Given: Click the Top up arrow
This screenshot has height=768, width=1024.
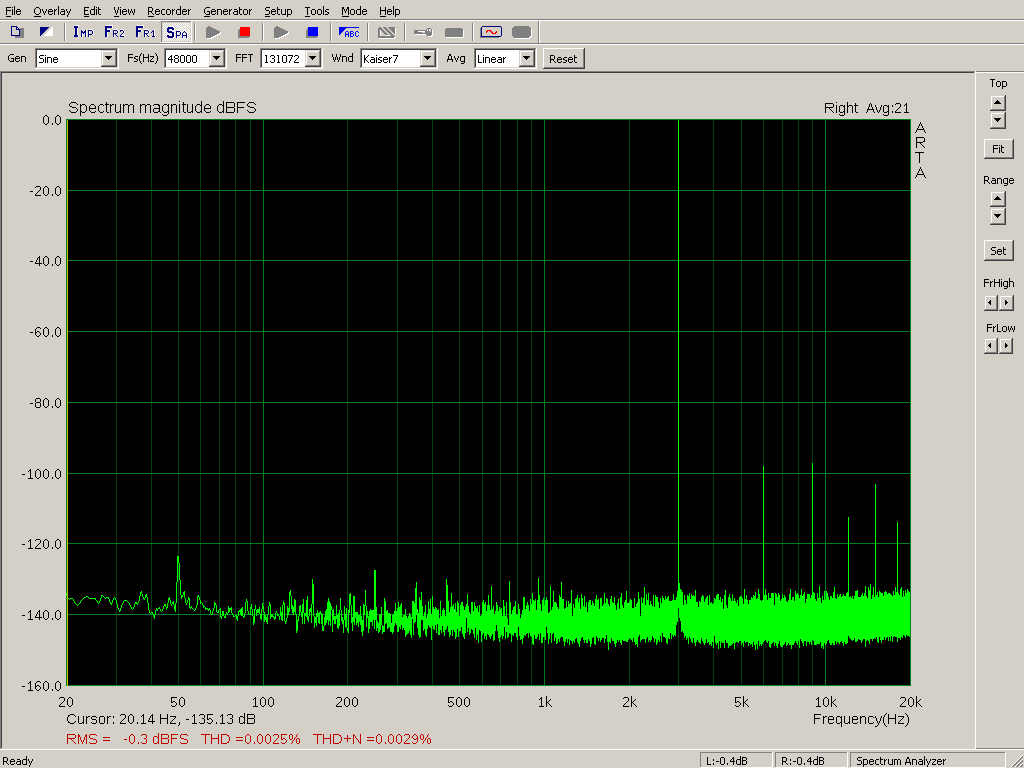Looking at the screenshot, I should click(x=997, y=103).
